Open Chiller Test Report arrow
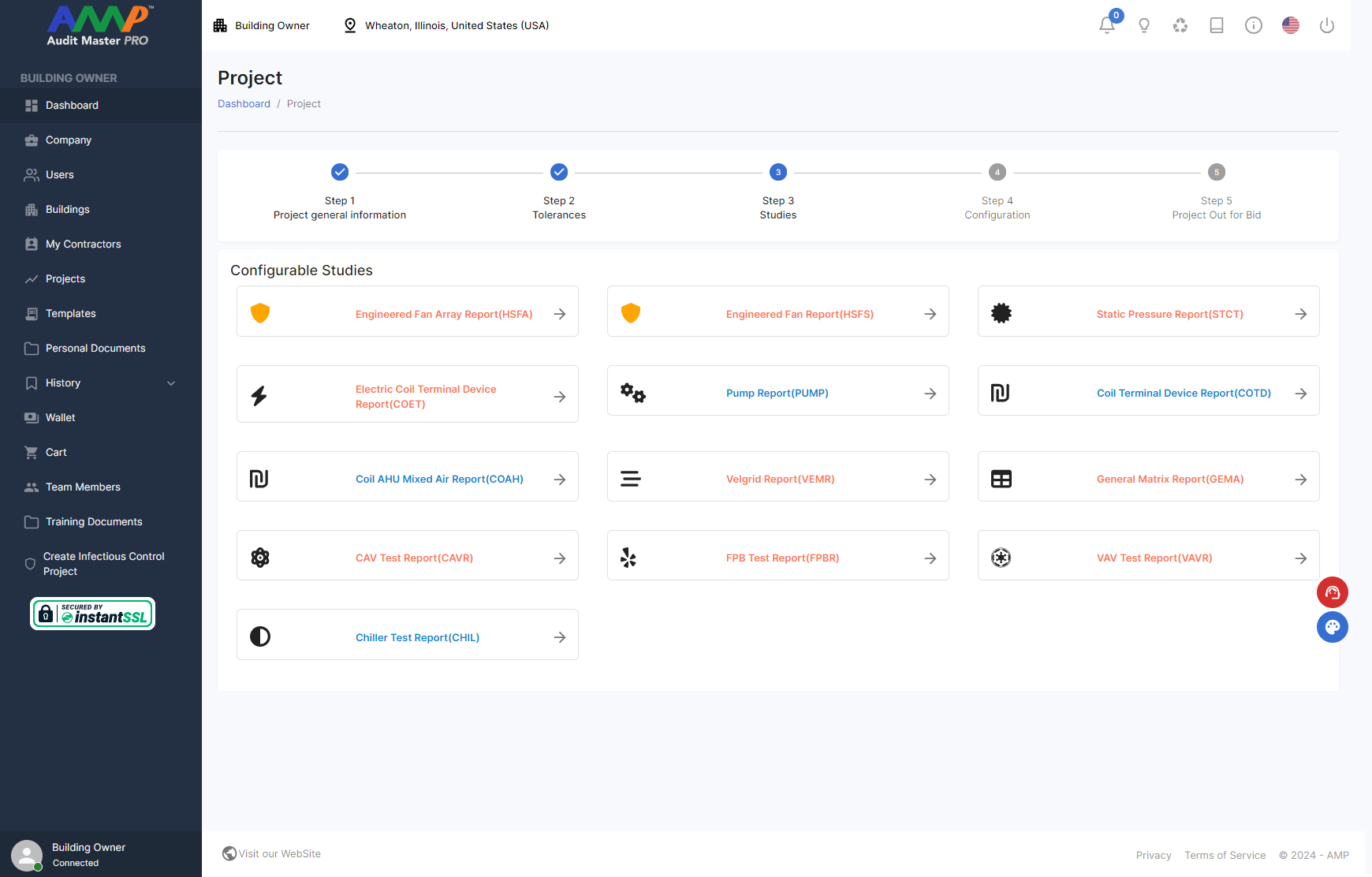Screen dimensions: 1372x877 click(560, 637)
